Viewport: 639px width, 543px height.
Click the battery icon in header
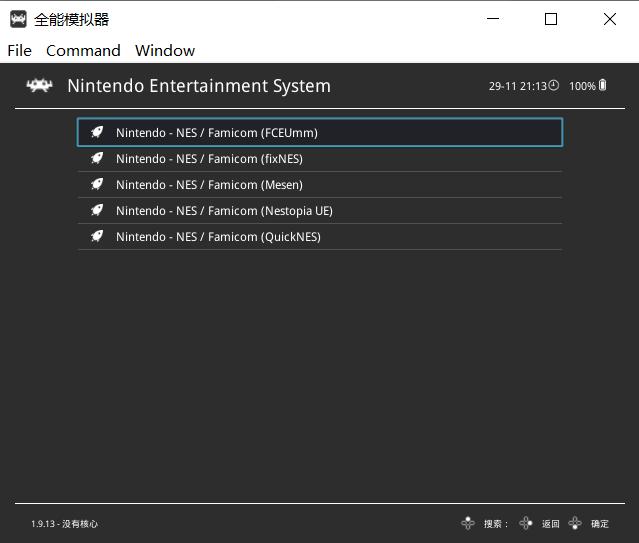point(603,86)
